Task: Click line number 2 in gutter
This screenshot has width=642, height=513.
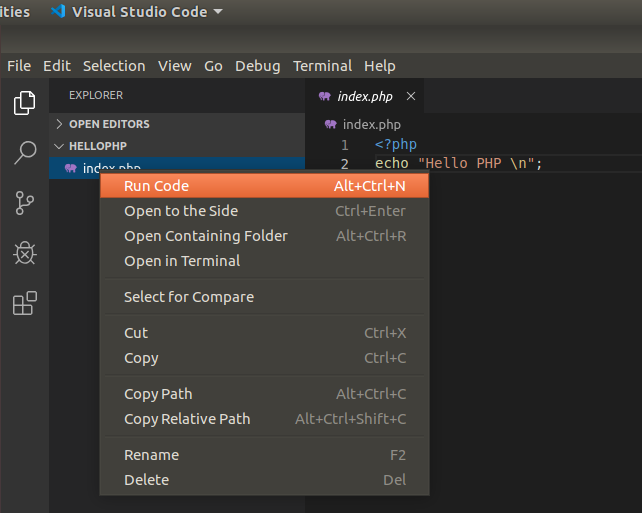Action: pyautogui.click(x=344, y=164)
